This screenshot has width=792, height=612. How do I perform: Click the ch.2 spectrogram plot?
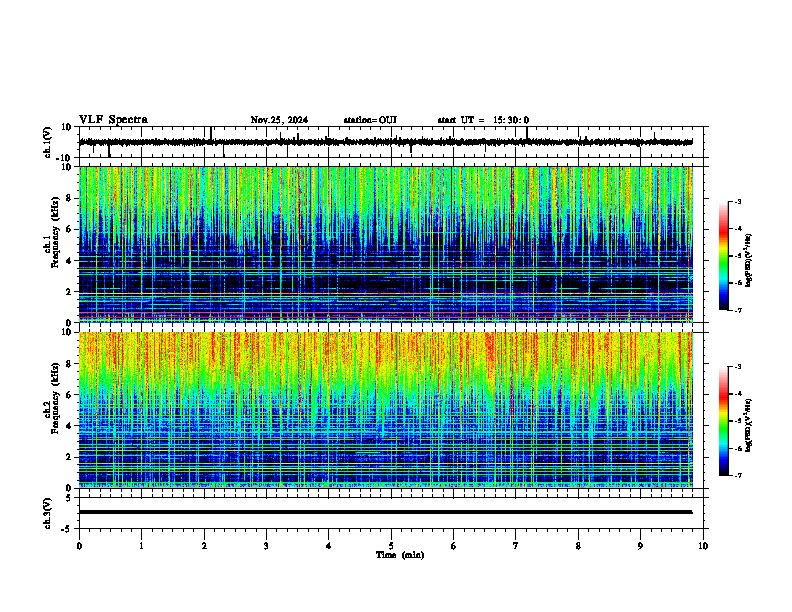point(386,410)
